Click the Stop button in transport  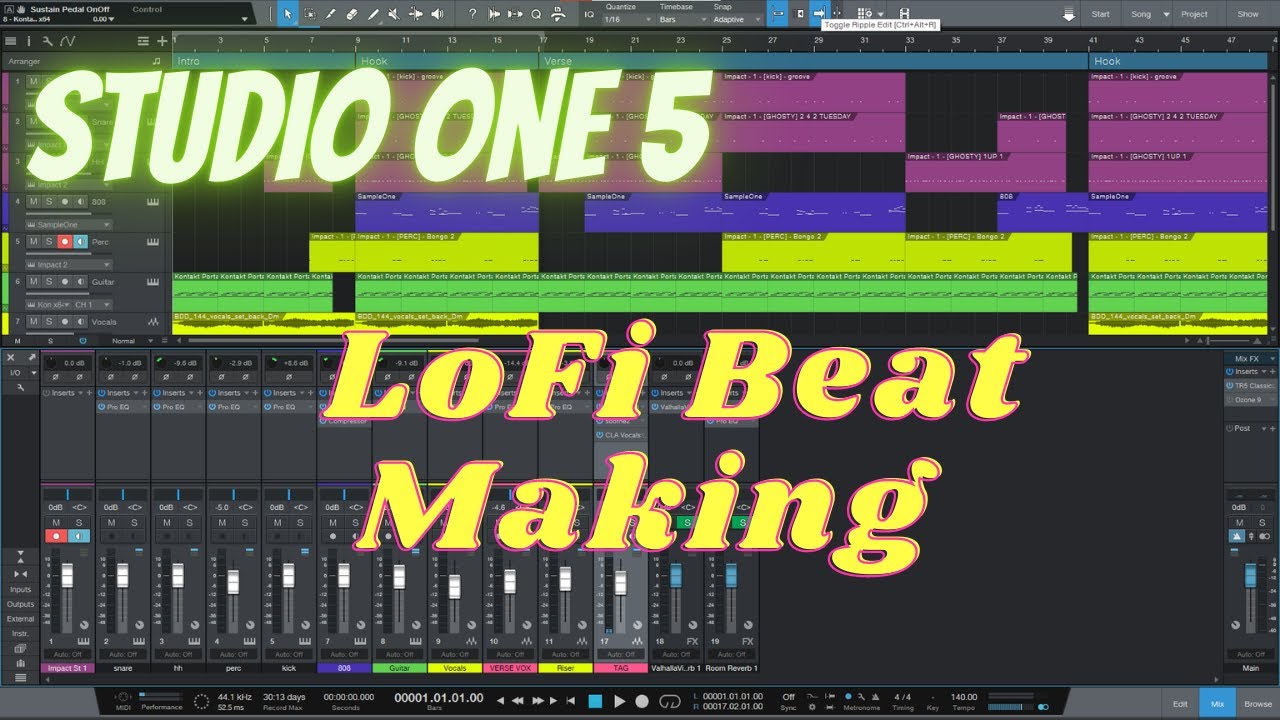pos(595,702)
